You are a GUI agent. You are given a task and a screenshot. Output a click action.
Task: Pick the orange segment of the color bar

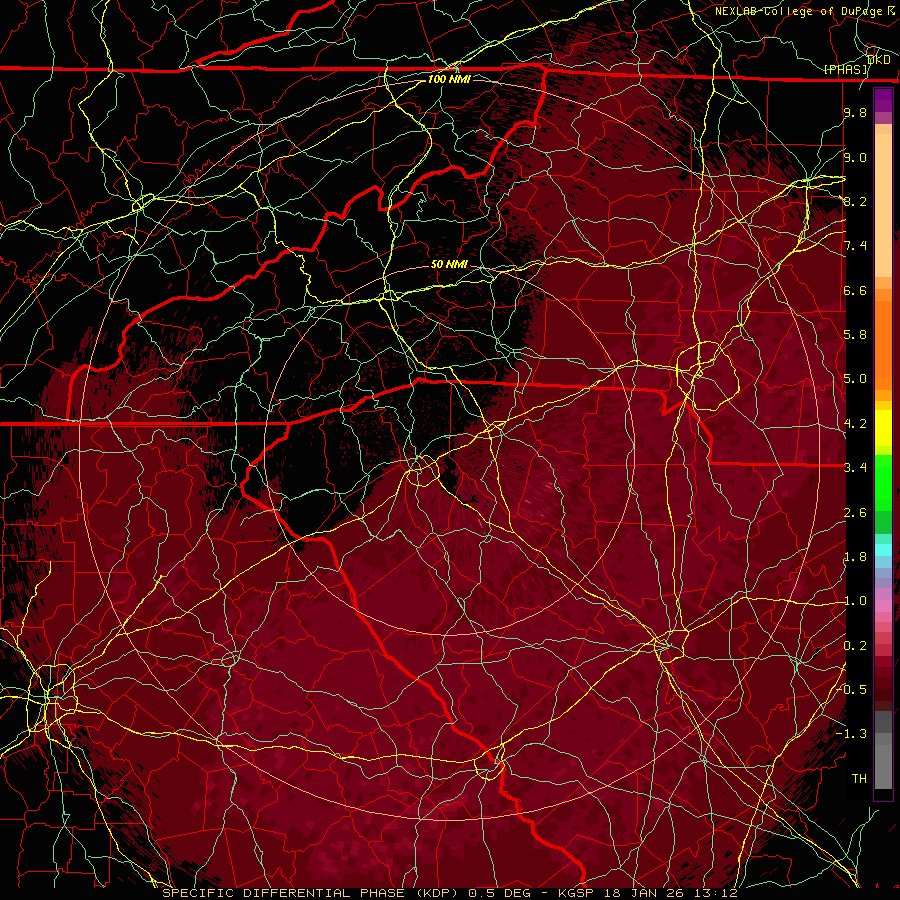click(x=883, y=344)
